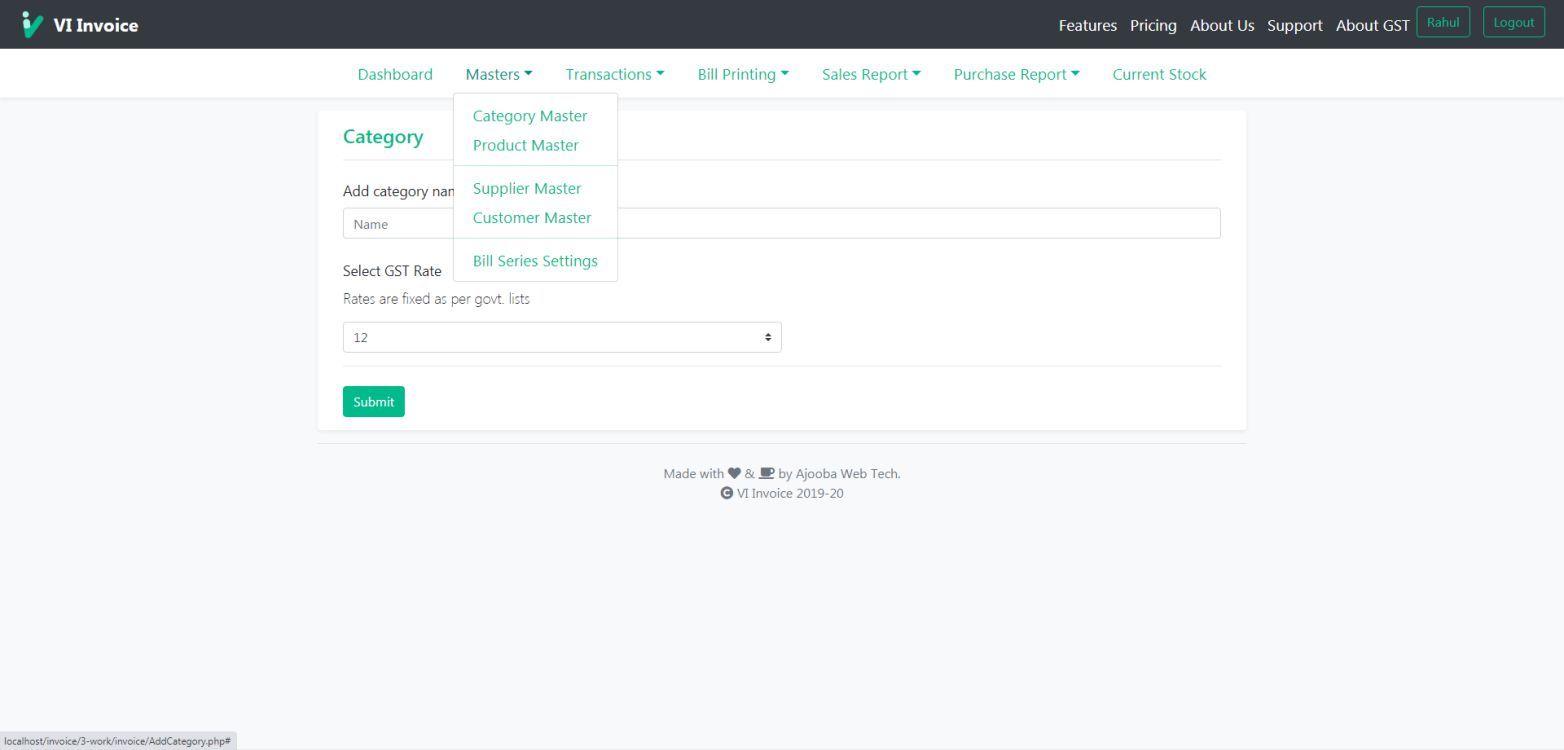
Task: Open the Purchase Report dropdown
Action: [1016, 74]
